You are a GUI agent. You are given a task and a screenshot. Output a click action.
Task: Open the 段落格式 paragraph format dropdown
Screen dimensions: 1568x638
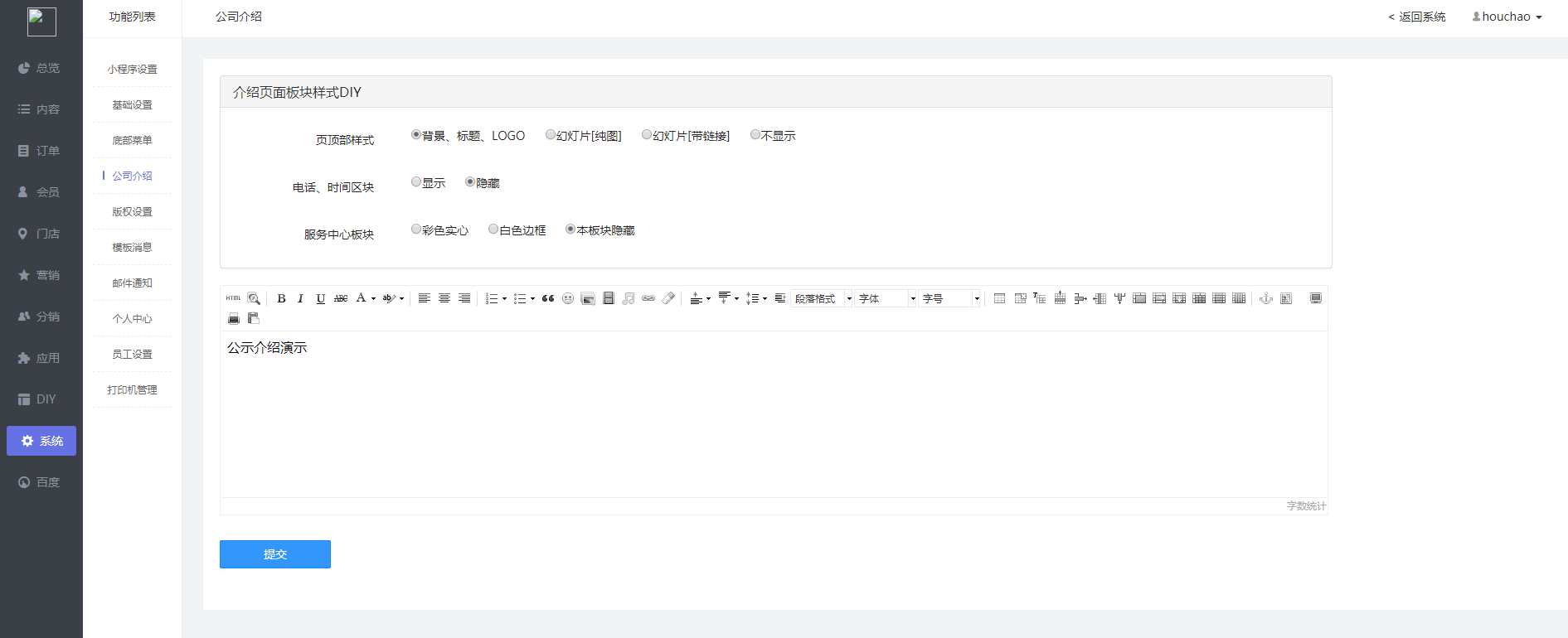tap(823, 298)
